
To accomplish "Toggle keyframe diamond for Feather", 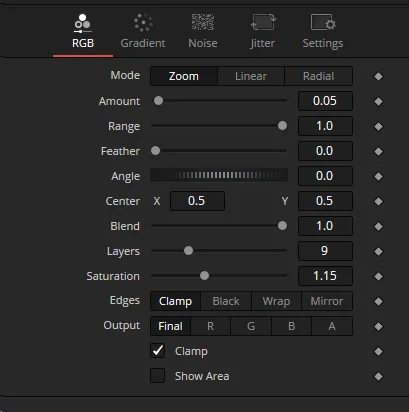I will 378,151.
